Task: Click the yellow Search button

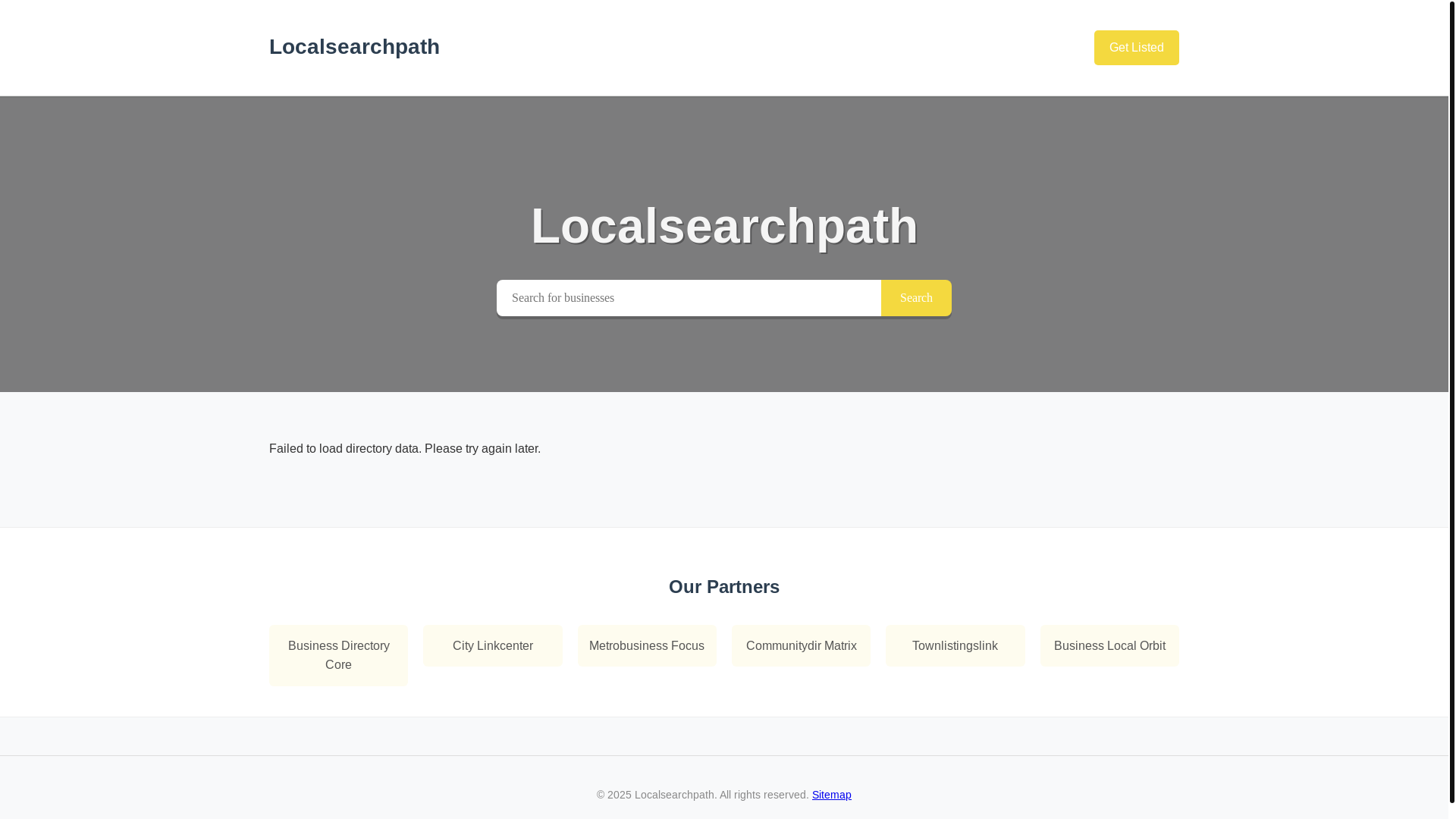Action: click(916, 298)
